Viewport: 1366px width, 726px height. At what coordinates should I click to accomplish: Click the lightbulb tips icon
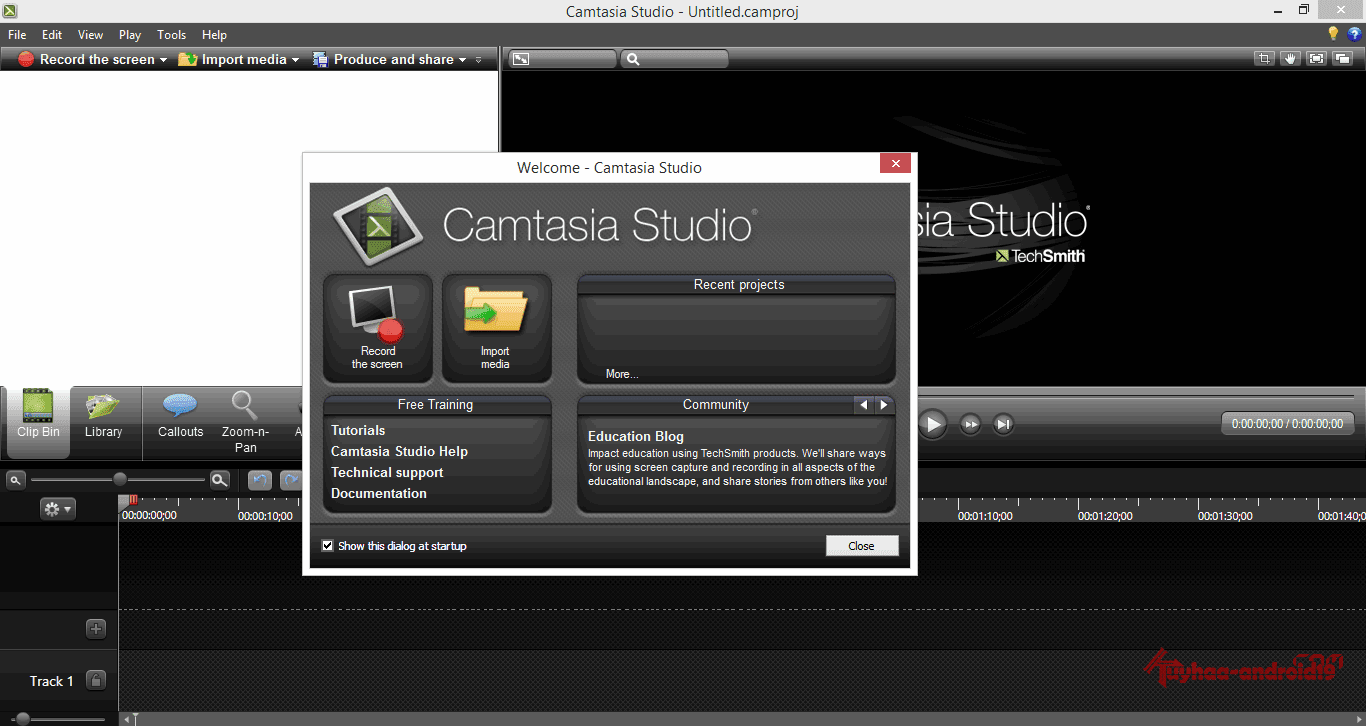click(x=1333, y=35)
